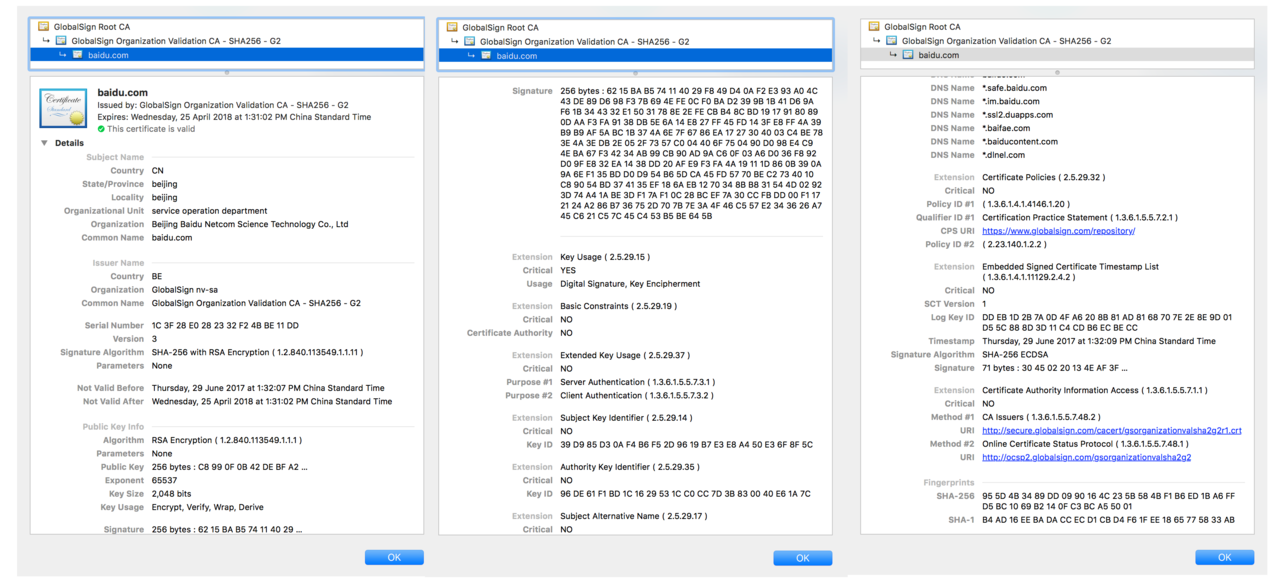Click Not Valid Before date 'Thursday, 29 June 2017'

click(268, 388)
